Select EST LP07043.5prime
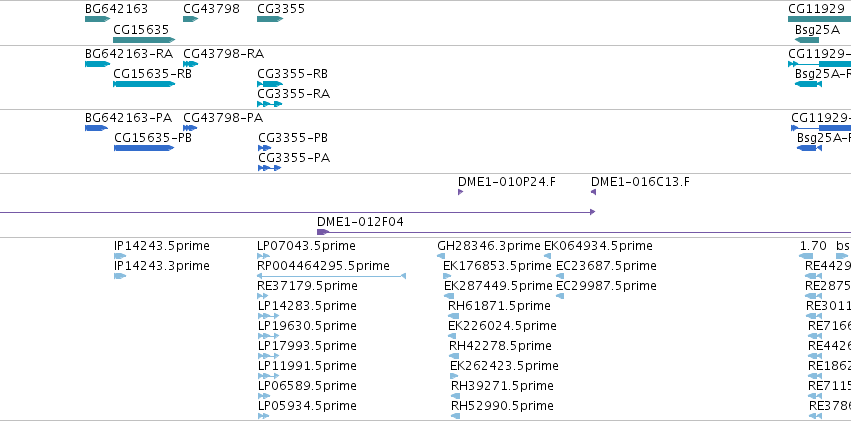Image resolution: width=851 pixels, height=421 pixels. pyautogui.click(x=306, y=246)
